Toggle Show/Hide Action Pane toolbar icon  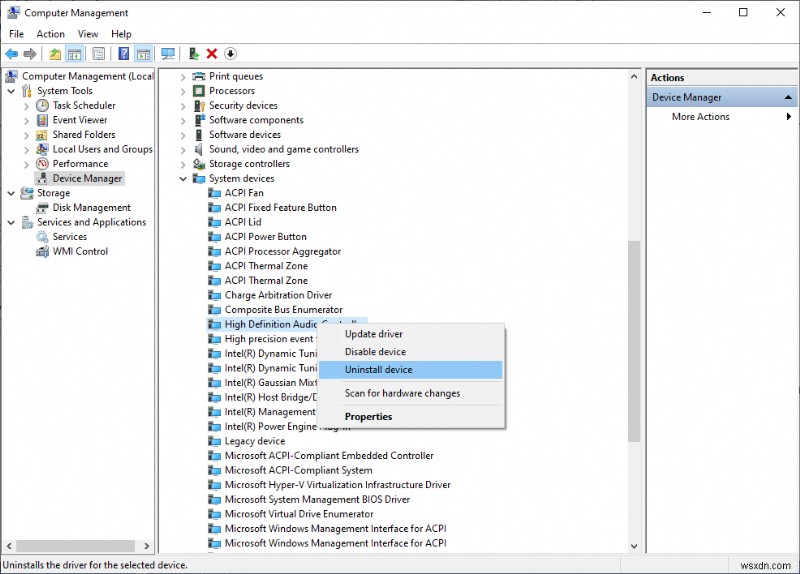tap(143, 54)
